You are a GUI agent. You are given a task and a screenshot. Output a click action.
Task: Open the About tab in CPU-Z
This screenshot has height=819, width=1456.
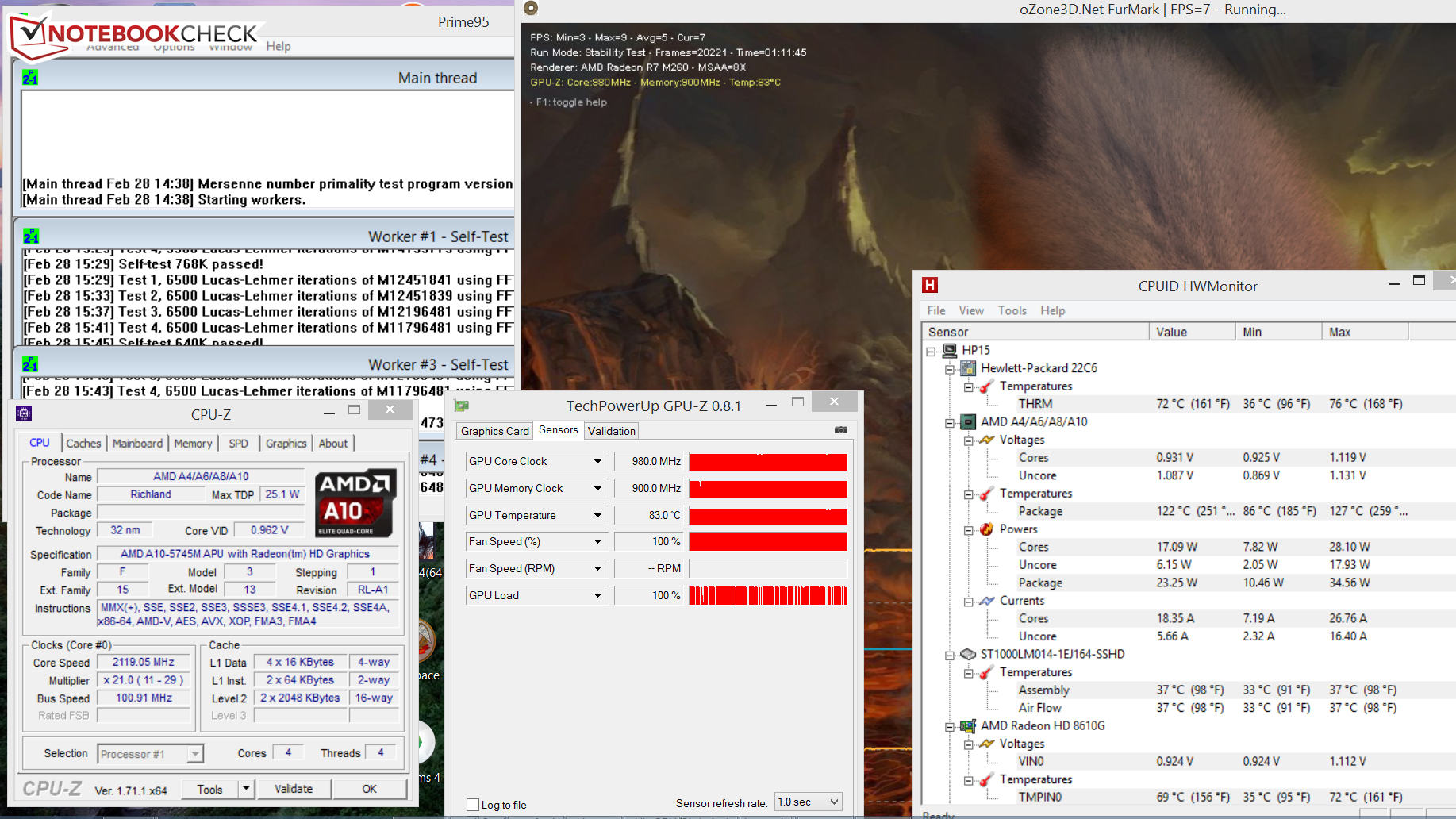pyautogui.click(x=333, y=443)
